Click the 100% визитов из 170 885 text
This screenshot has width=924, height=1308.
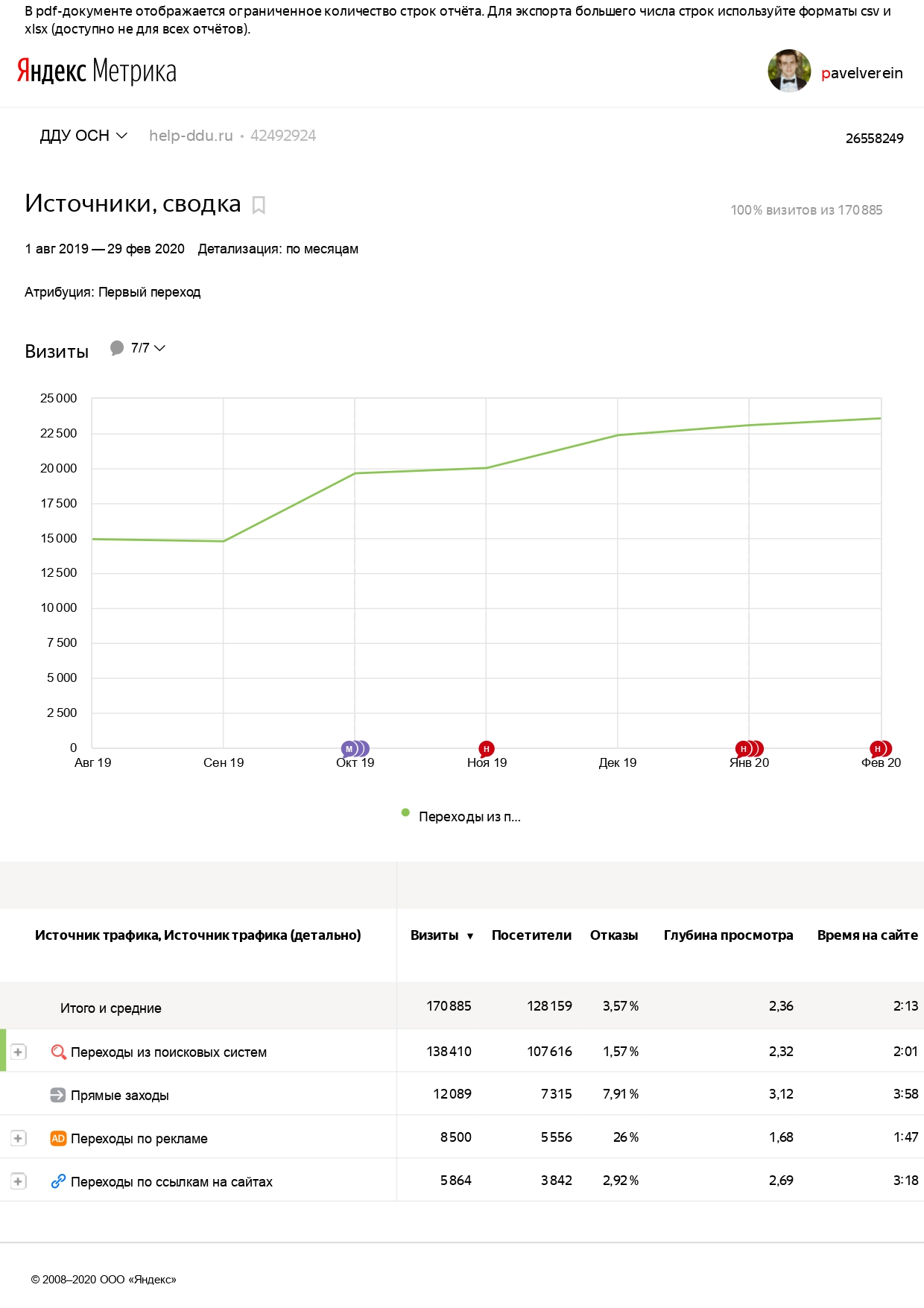coord(806,210)
